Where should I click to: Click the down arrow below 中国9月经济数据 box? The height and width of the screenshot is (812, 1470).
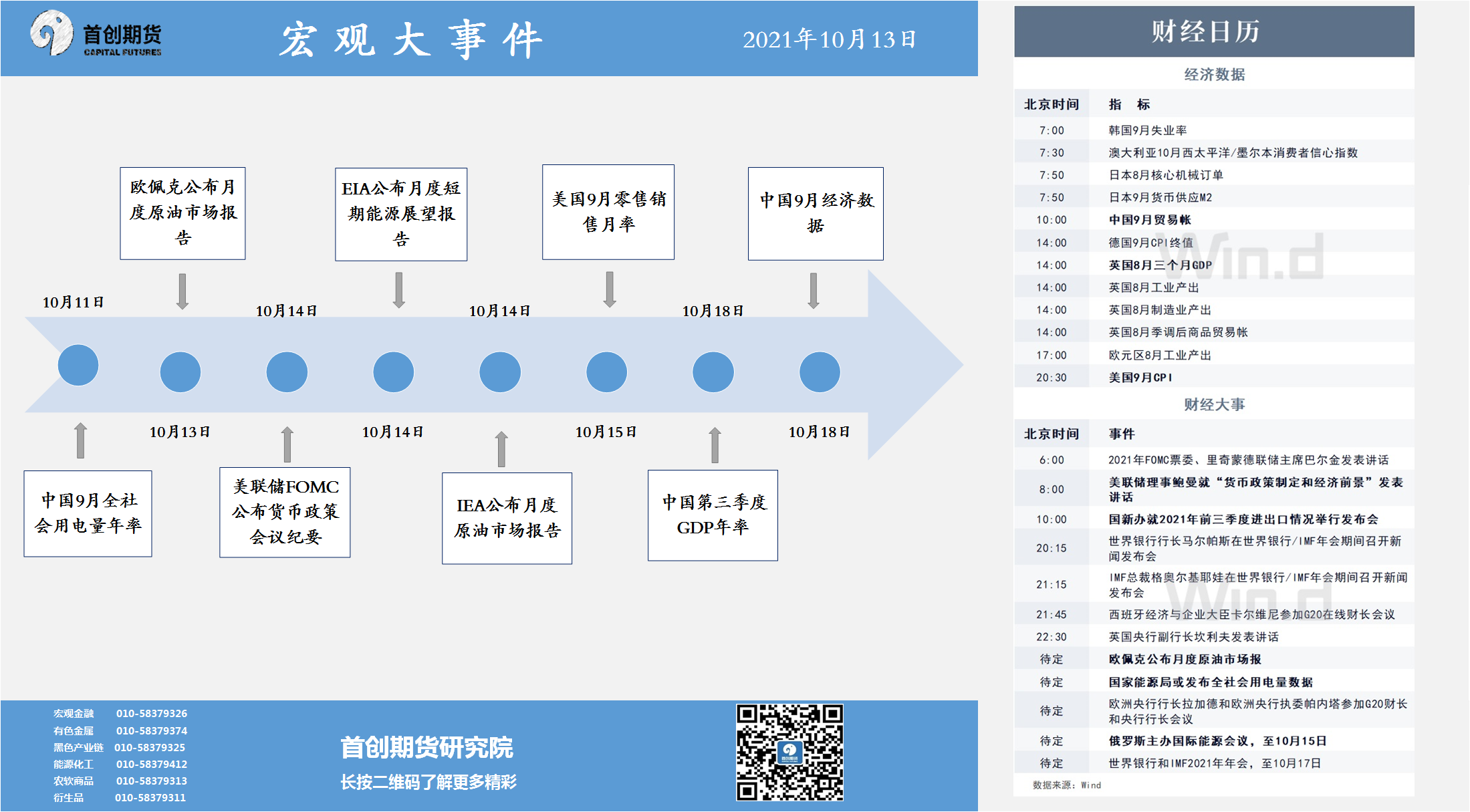click(x=814, y=291)
